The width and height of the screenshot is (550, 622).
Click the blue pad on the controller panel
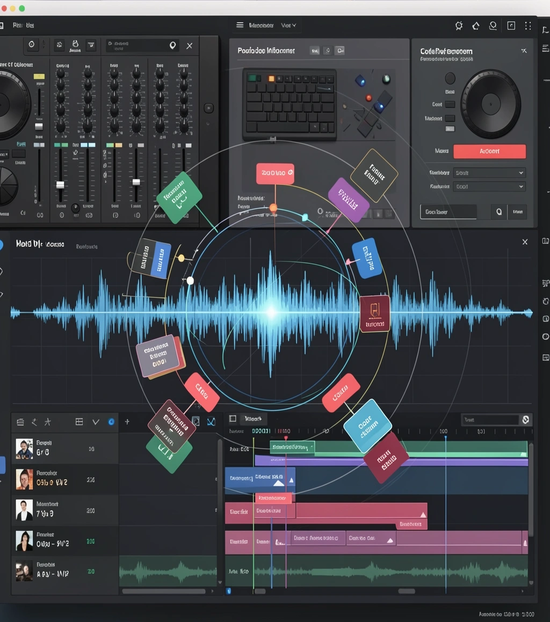[360, 81]
